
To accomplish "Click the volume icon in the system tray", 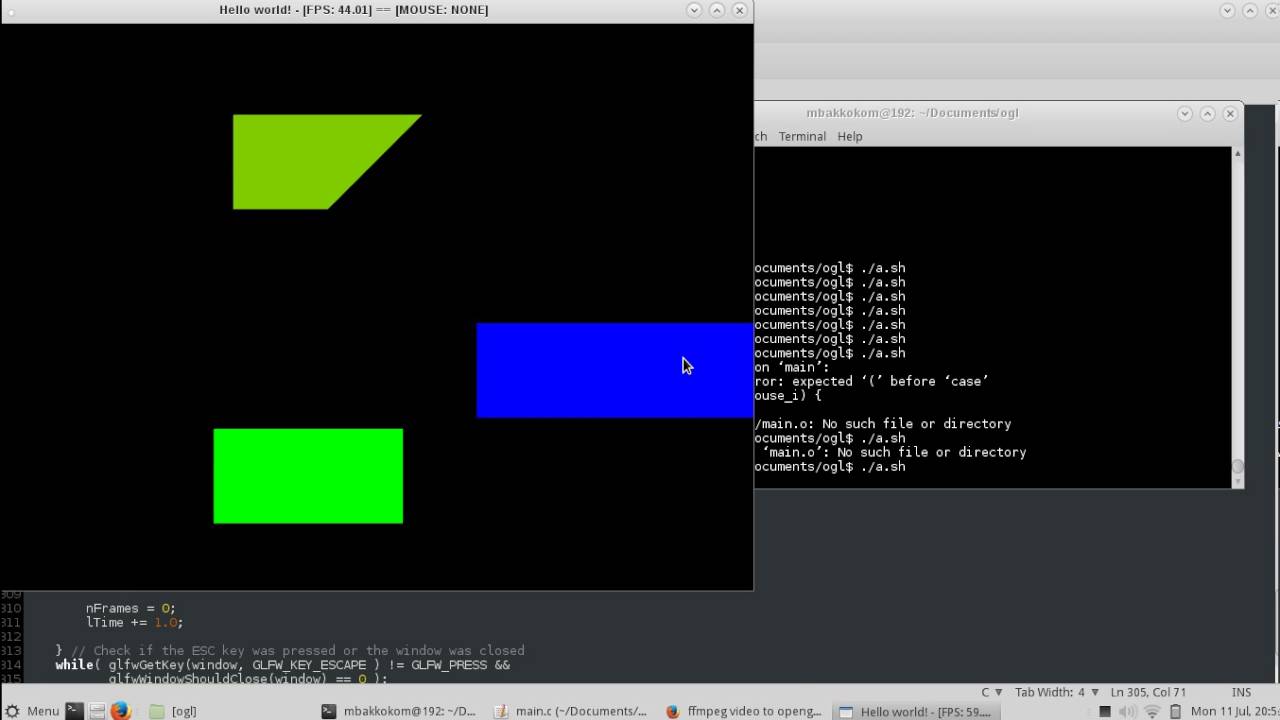I will tap(1128, 712).
